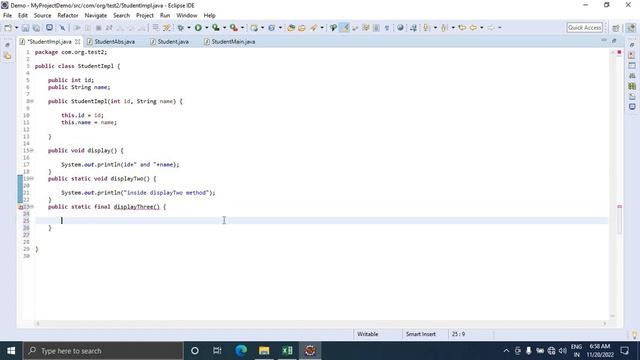The width and height of the screenshot is (640, 360).
Task: Click the Open Type toolbar icon
Action: (x=291, y=28)
